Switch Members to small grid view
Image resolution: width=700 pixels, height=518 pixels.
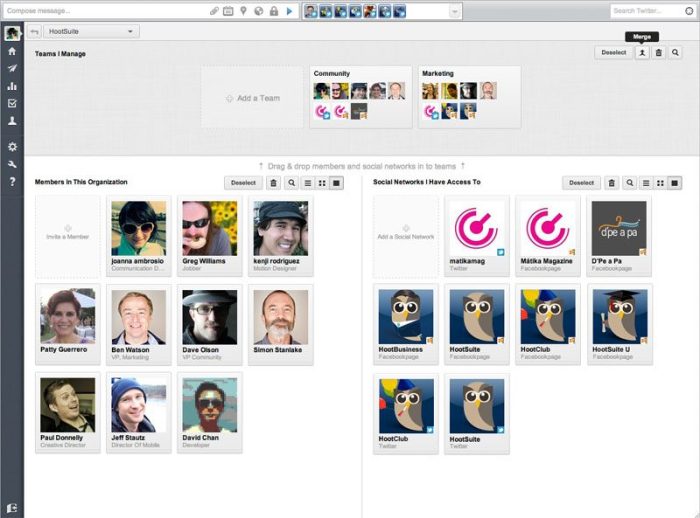point(322,183)
